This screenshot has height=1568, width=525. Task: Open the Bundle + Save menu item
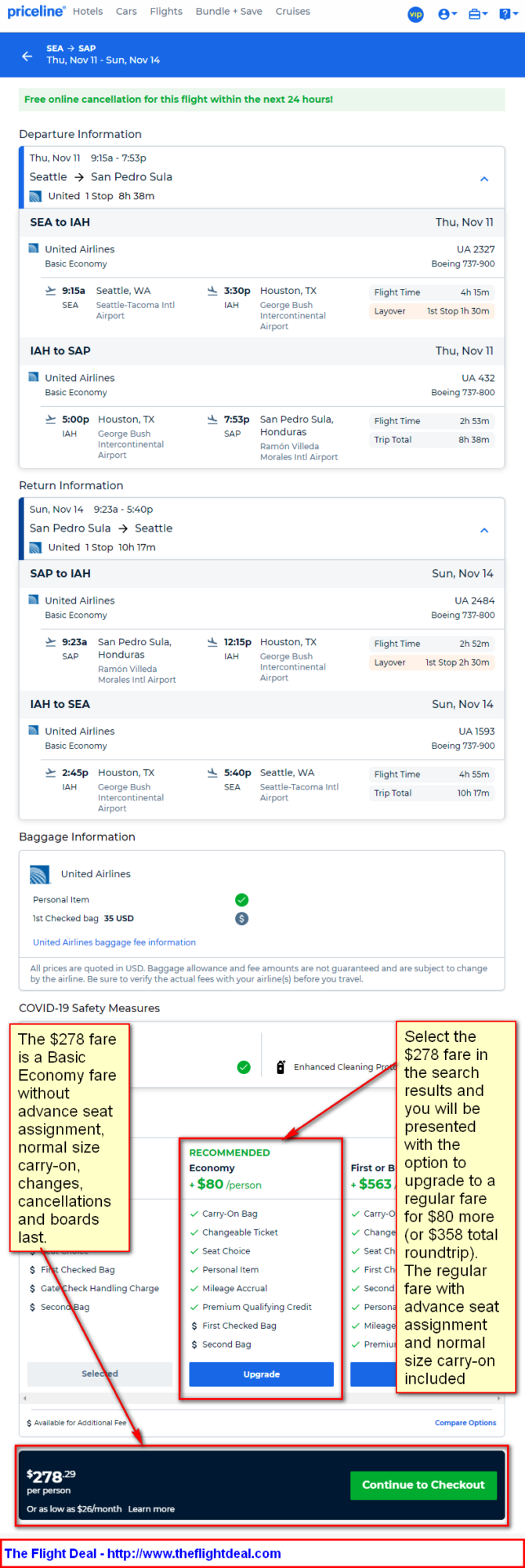pos(229,12)
